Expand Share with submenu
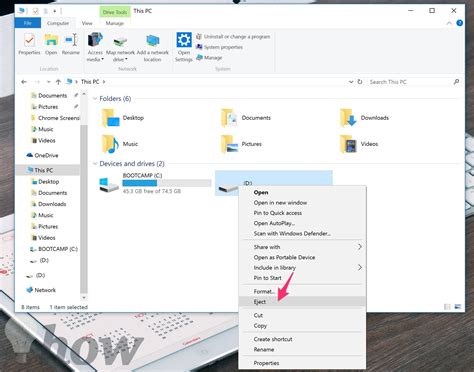 coord(302,247)
